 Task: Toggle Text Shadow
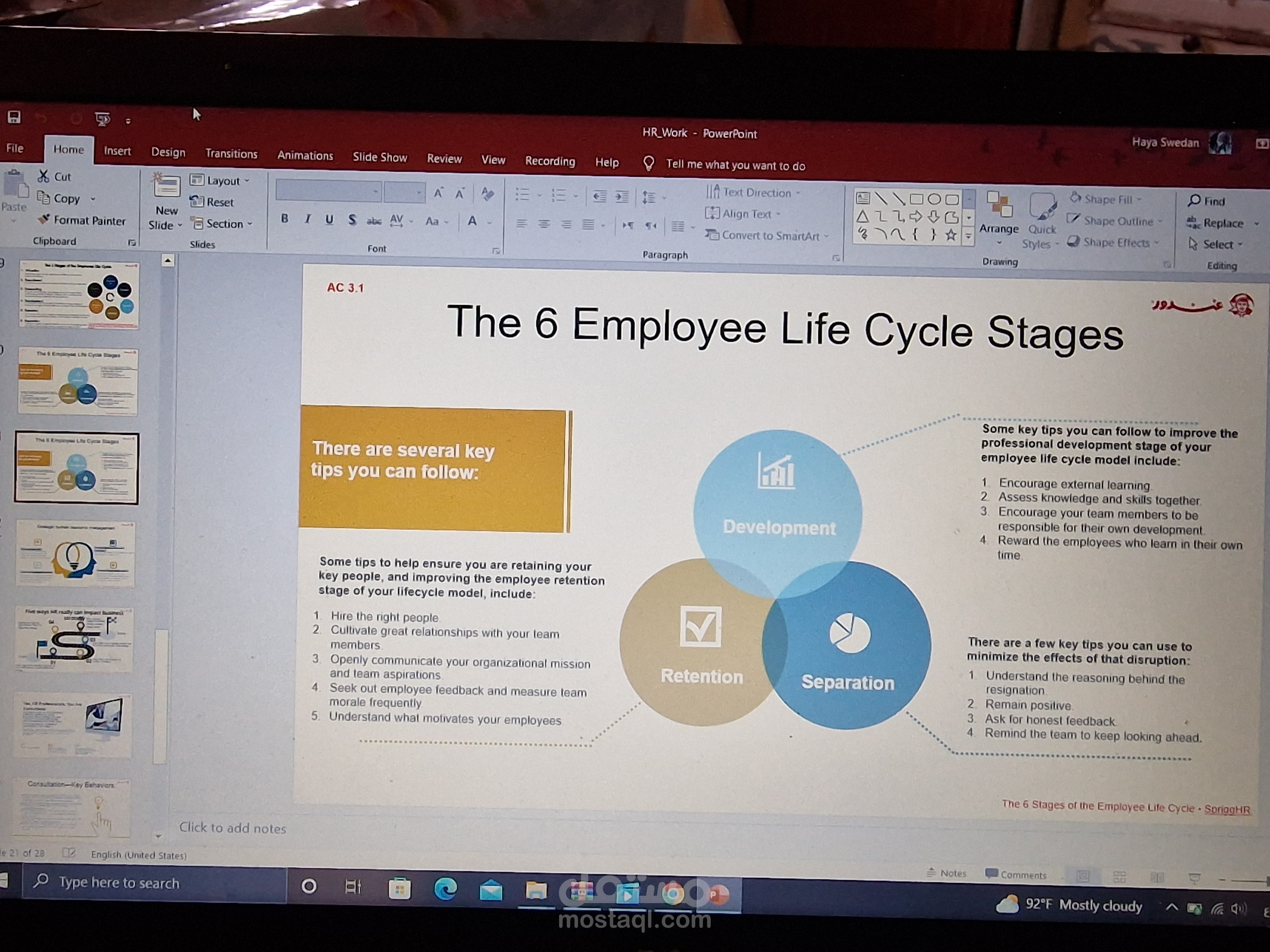(352, 220)
